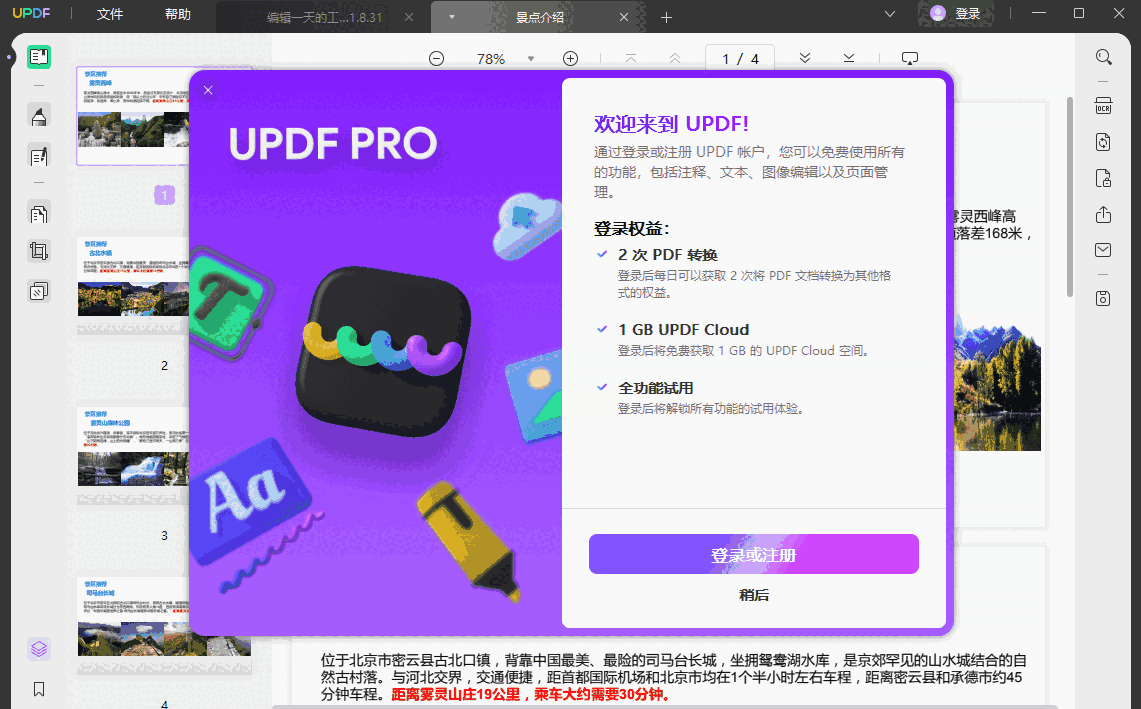The width and height of the screenshot is (1141, 709).
Task: Zoom in using the plus icon
Action: click(570, 58)
